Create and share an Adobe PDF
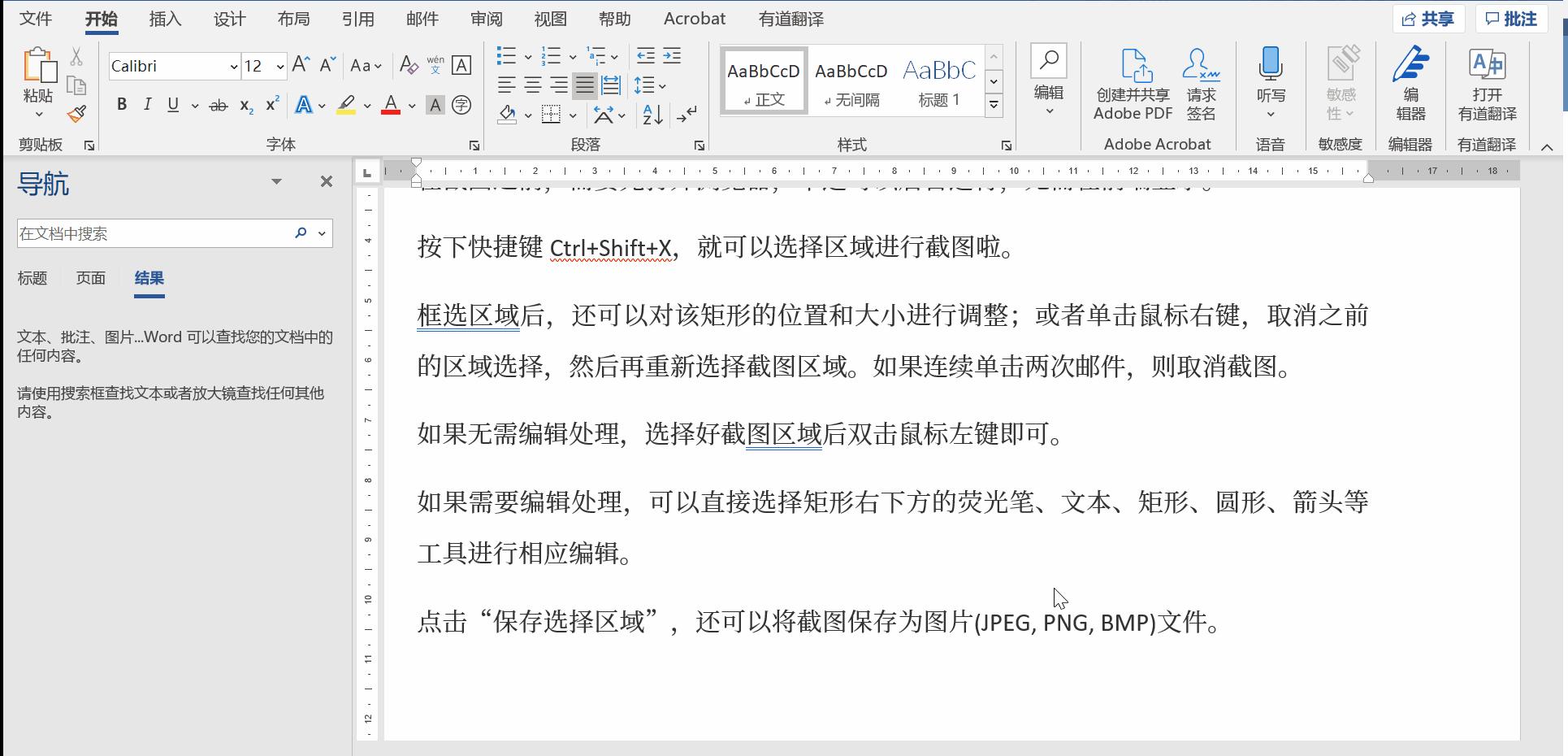This screenshot has height=756, width=1568. 1132,81
